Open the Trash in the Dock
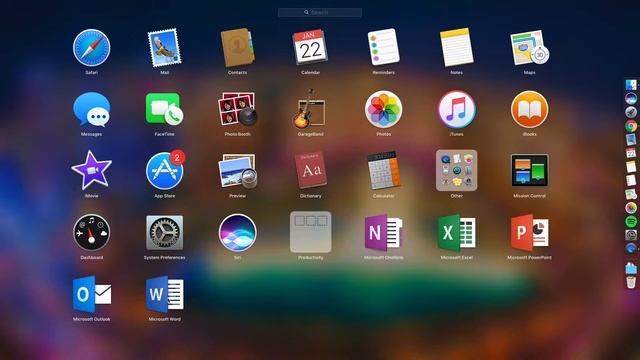The width and height of the screenshot is (640, 360). (631, 282)
